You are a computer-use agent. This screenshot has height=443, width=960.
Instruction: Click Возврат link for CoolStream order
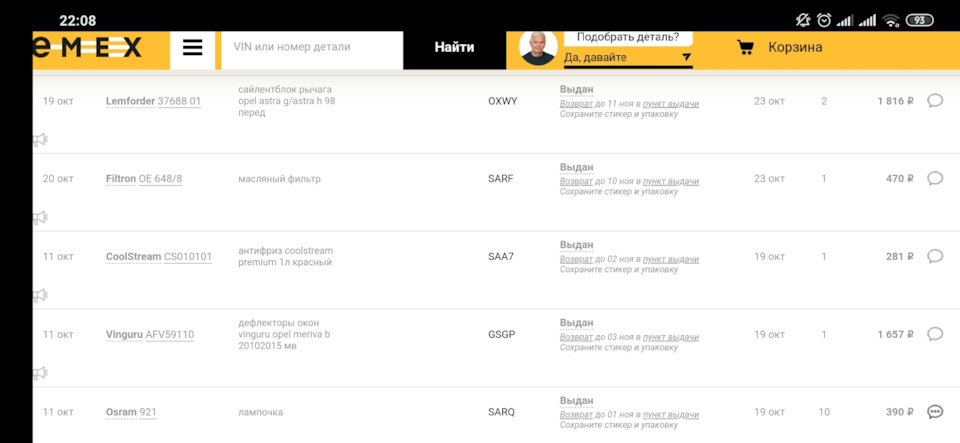coord(576,259)
